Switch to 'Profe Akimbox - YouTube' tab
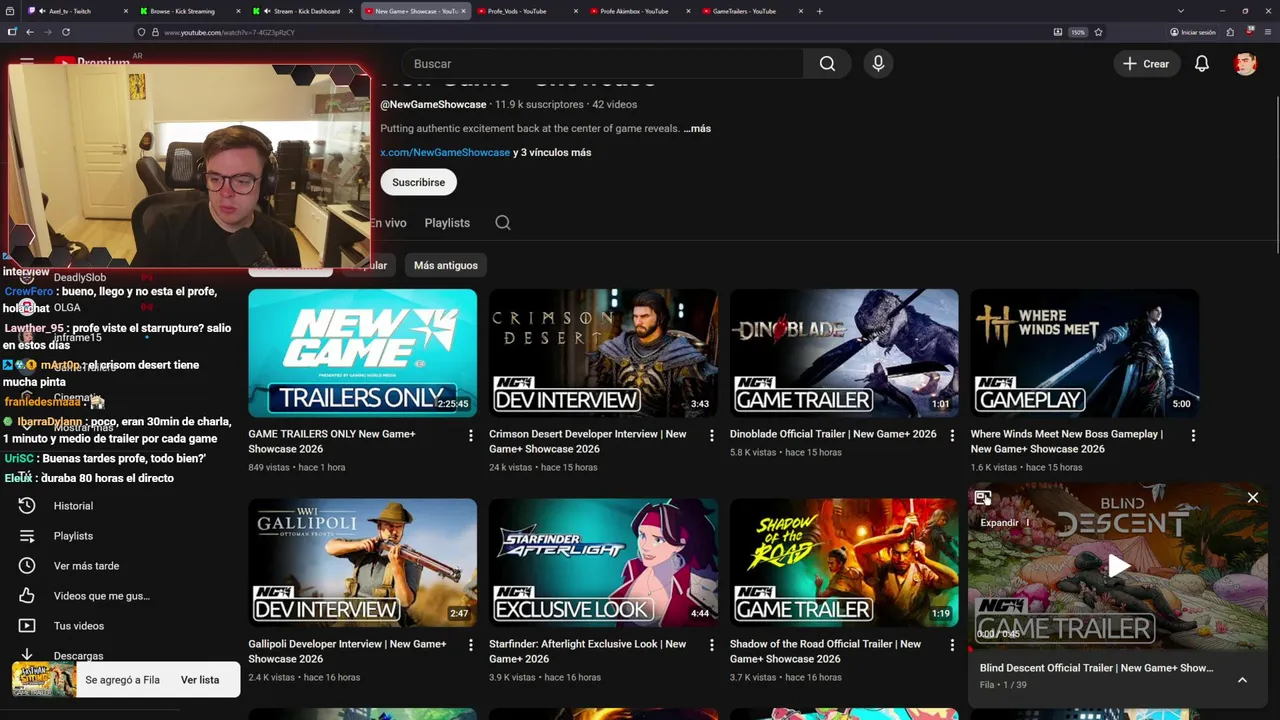 640,11
